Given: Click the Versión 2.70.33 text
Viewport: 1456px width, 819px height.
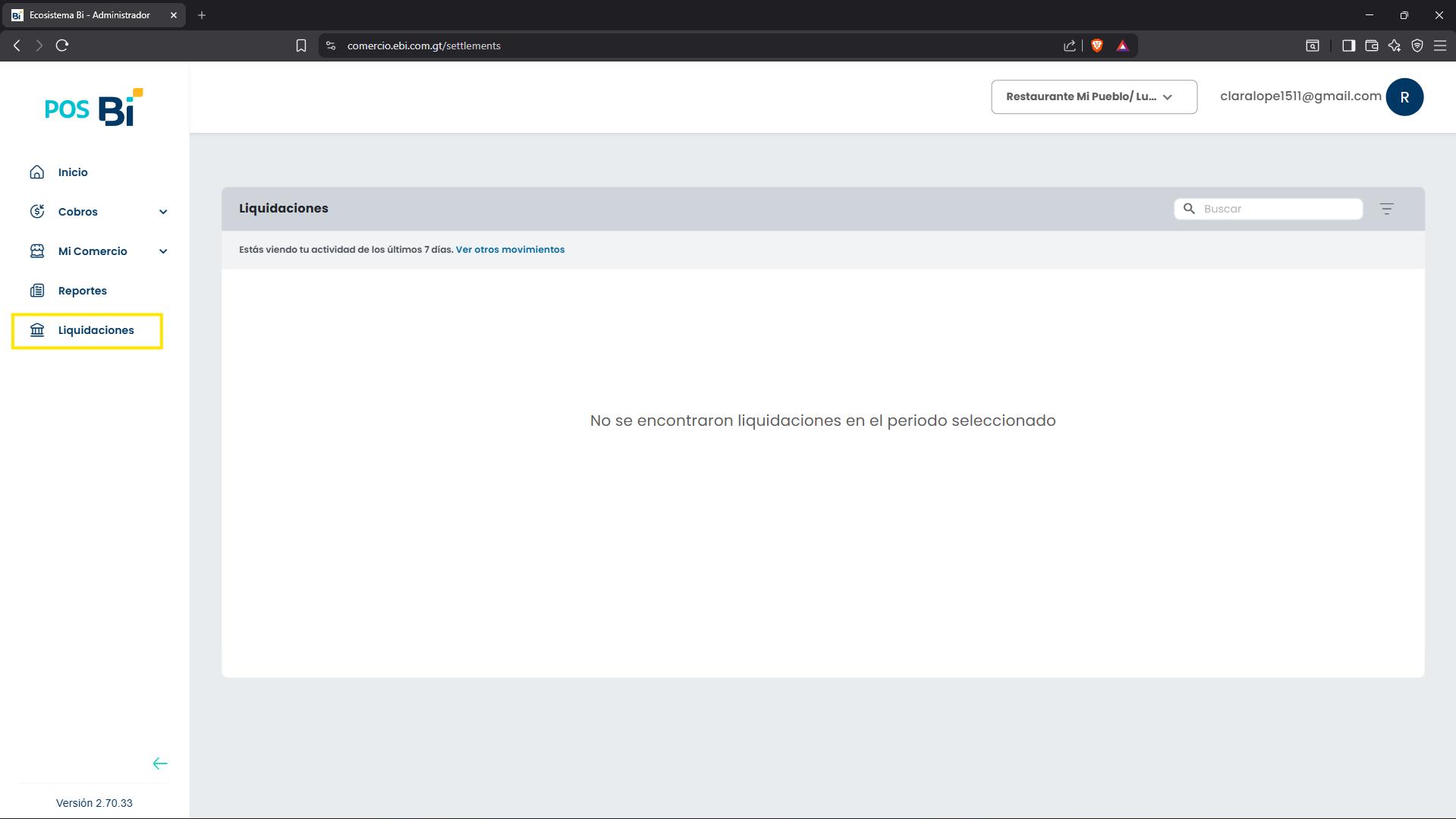Looking at the screenshot, I should (x=94, y=803).
